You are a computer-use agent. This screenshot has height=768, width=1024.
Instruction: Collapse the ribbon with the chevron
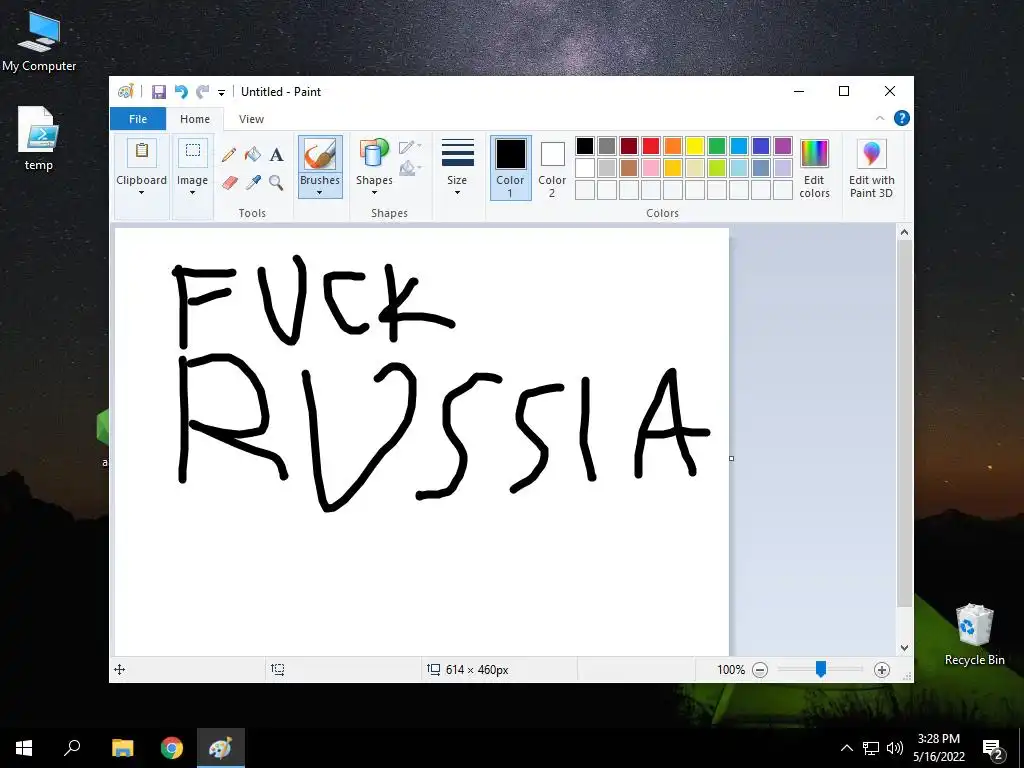tap(880, 118)
